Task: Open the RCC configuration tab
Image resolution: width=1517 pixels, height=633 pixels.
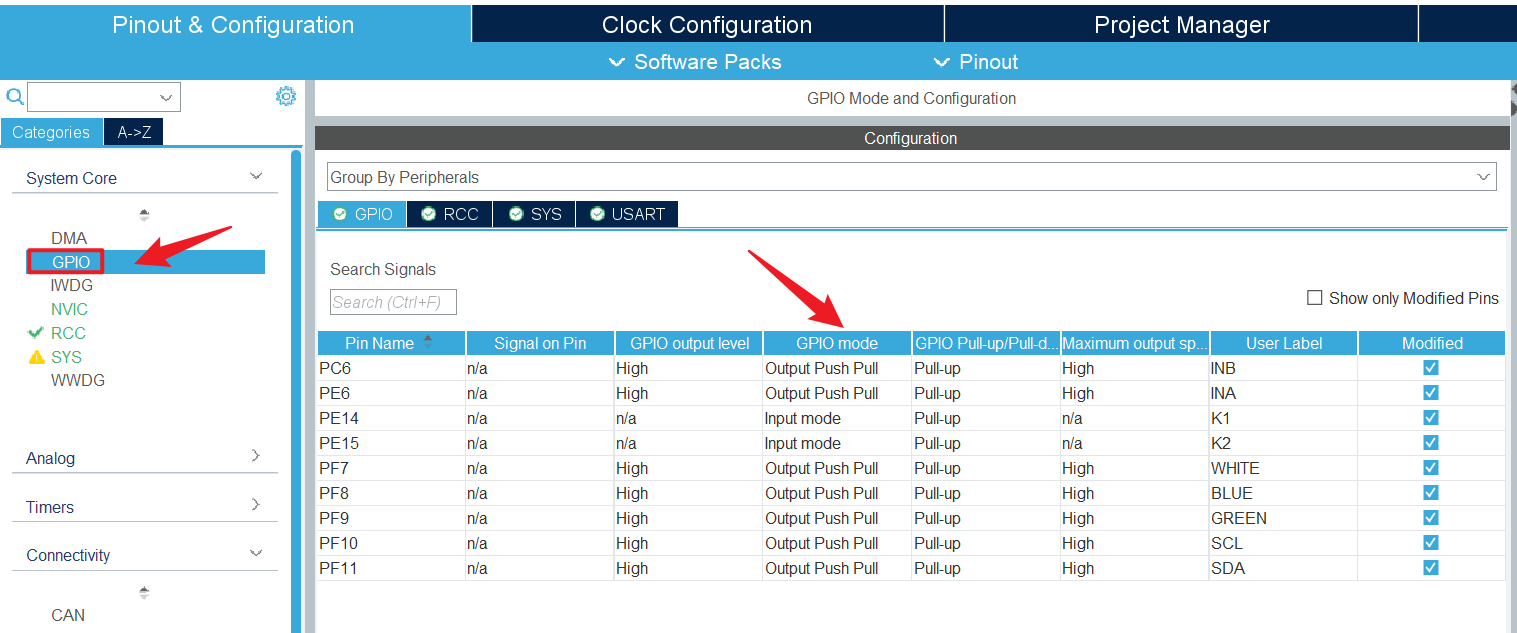Action: pos(451,214)
